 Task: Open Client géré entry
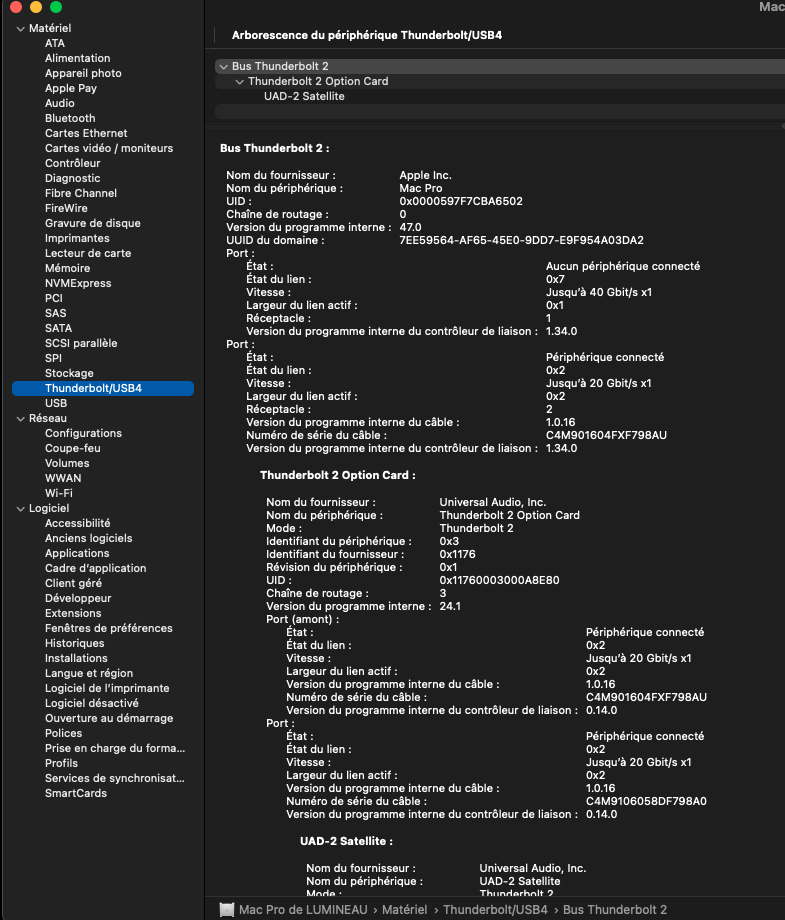click(73, 583)
